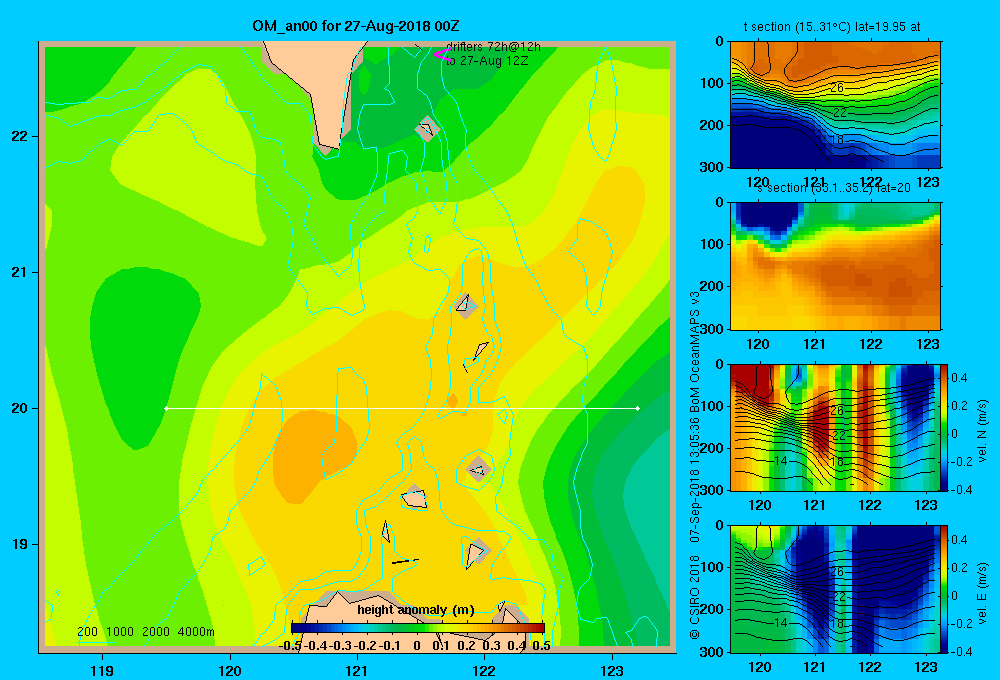Viewport: 1000px width, 680px height.
Task: Click the height anomaly color bar
Action: 418,627
